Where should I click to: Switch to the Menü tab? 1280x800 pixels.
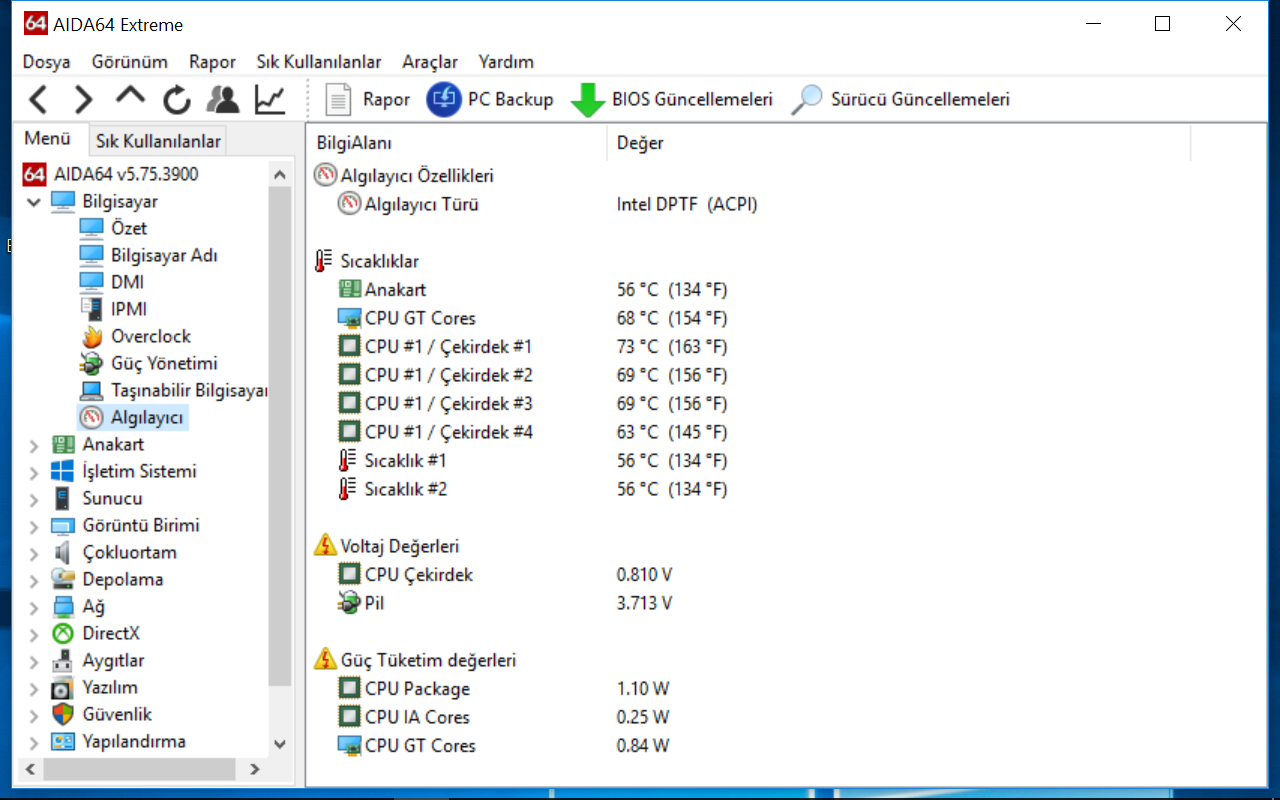(x=48, y=139)
